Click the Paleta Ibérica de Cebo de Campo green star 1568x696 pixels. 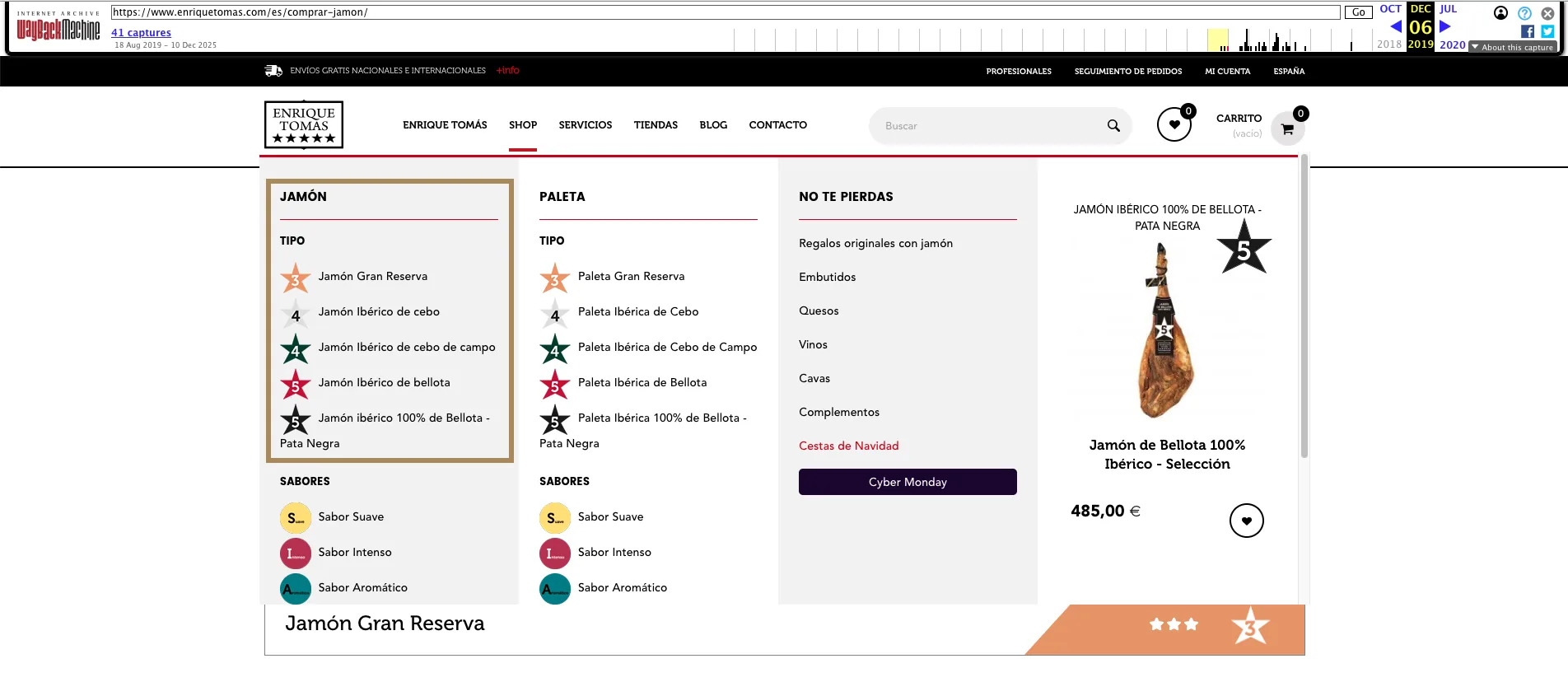pos(555,349)
